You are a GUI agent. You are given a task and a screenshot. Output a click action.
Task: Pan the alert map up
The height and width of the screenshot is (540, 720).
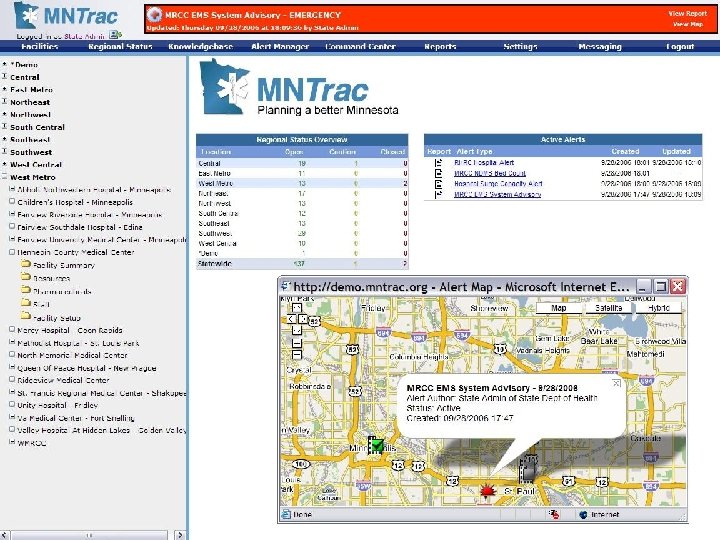[x=297, y=308]
